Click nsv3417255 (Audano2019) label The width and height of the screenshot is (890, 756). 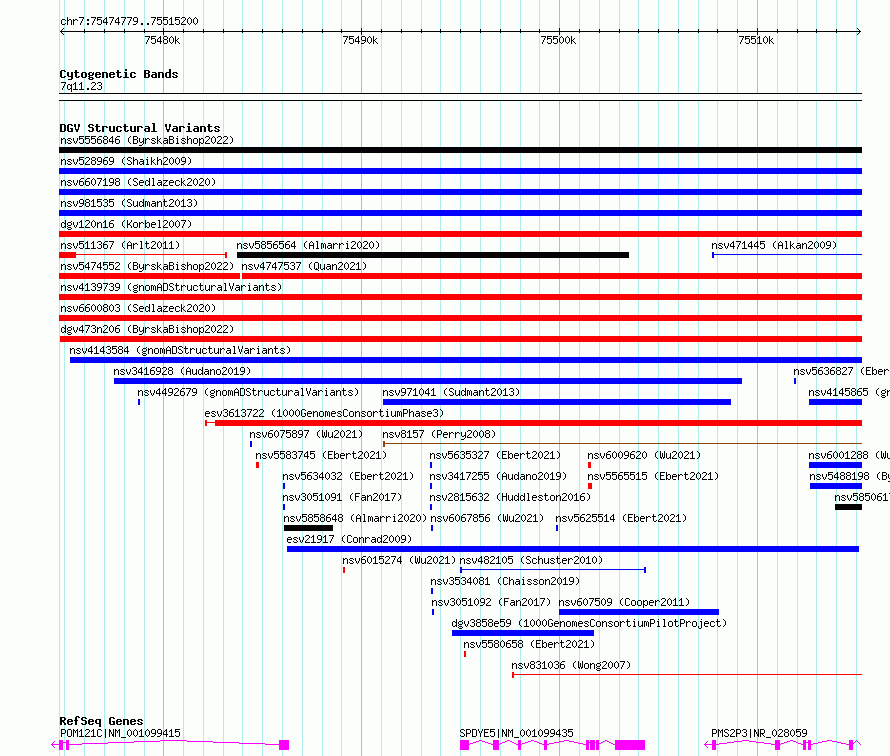pos(498,476)
